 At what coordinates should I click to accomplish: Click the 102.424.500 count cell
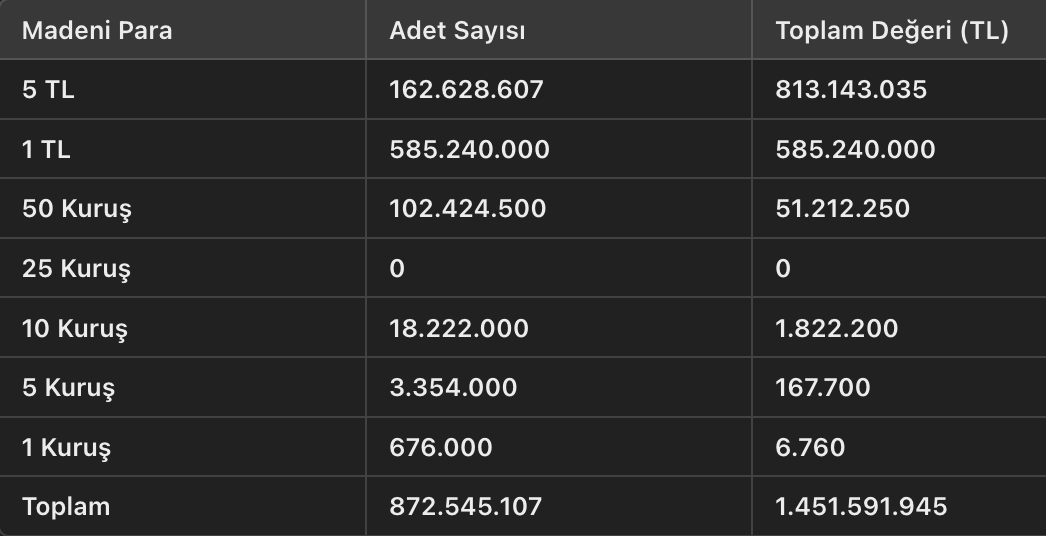coord(468,209)
